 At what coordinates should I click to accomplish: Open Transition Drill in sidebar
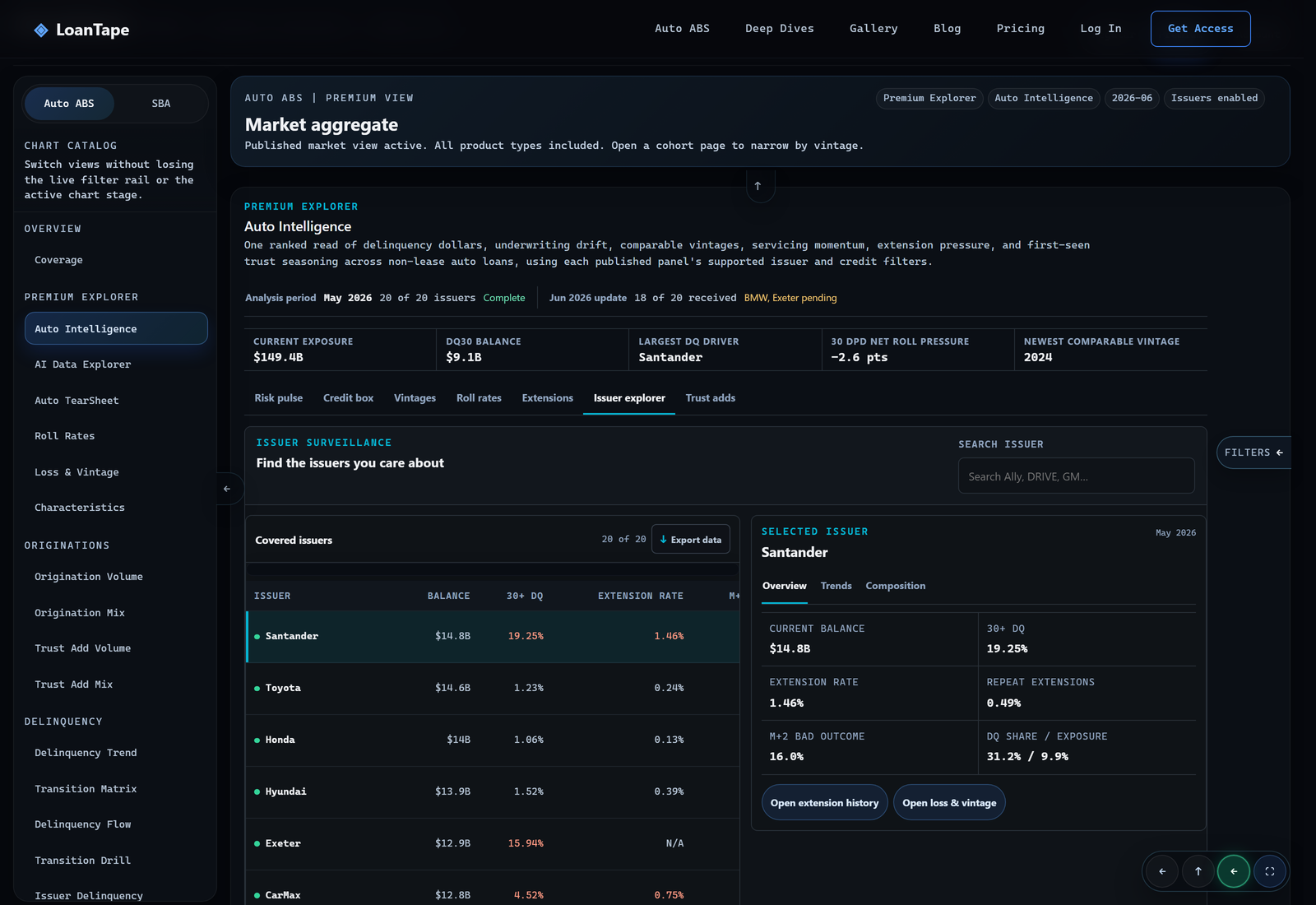(116, 861)
